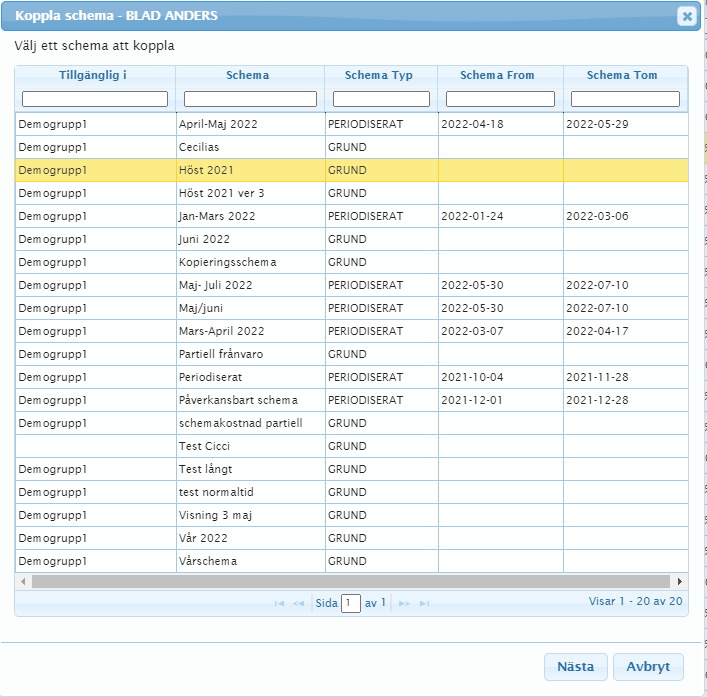Viewport: 707px width, 697px height.
Task: Go to last page of results
Action: click(424, 603)
